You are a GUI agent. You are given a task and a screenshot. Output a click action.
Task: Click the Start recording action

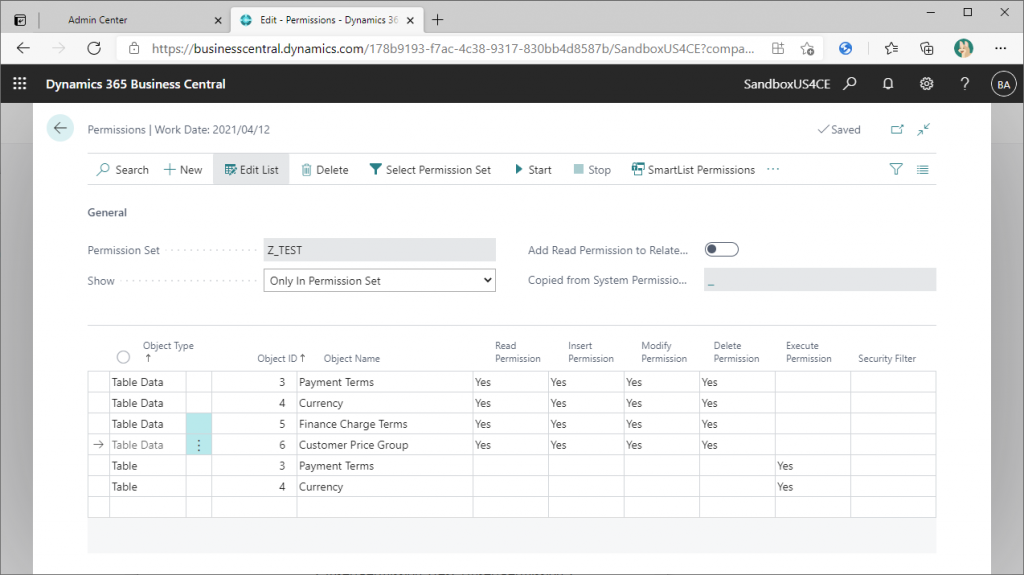533,169
